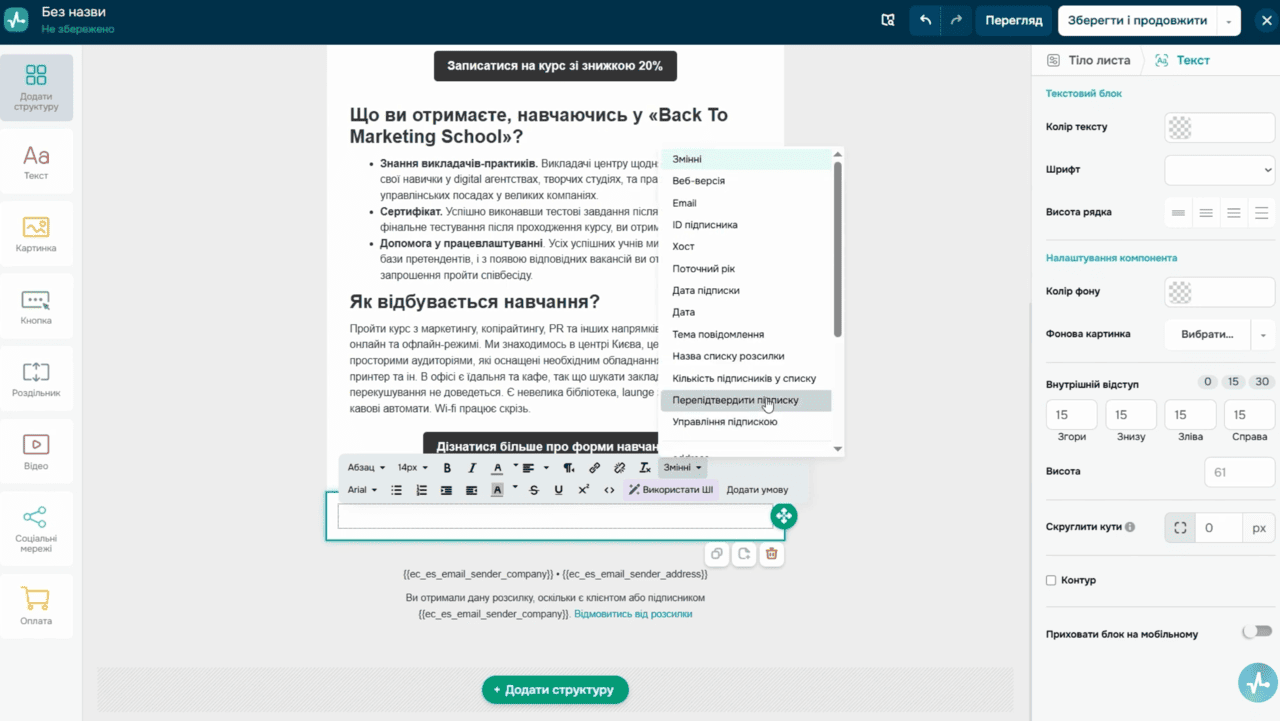
Task: Open the Шрифт font dropdown in panel
Action: tap(1219, 170)
